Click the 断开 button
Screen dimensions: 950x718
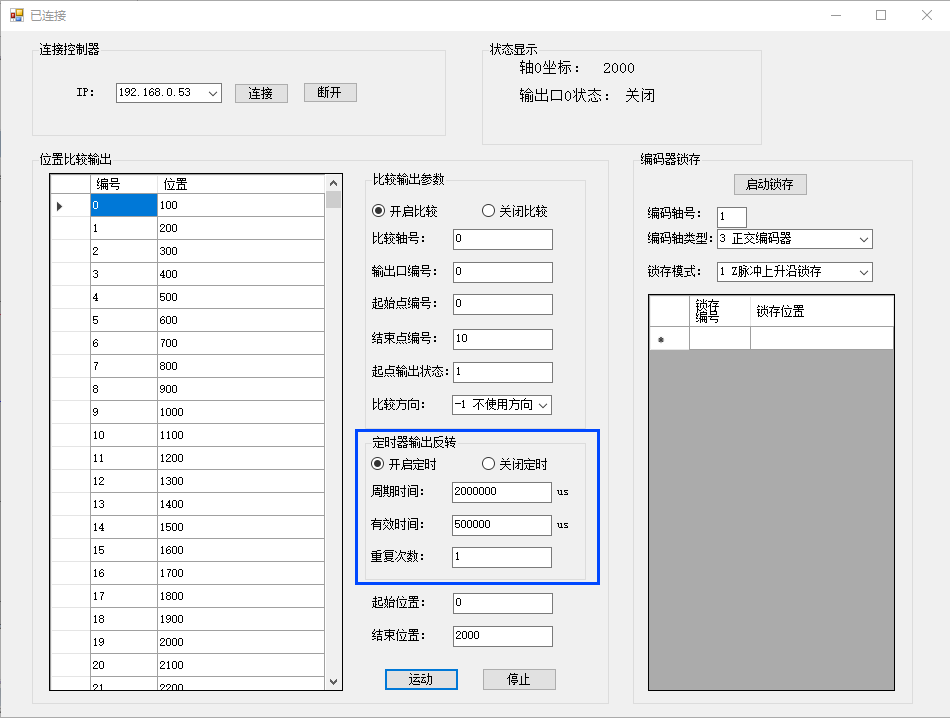tap(330, 93)
